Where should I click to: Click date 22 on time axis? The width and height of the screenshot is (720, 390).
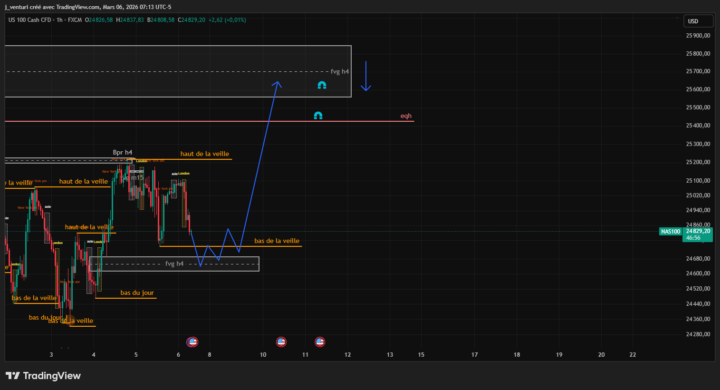[x=633, y=355]
